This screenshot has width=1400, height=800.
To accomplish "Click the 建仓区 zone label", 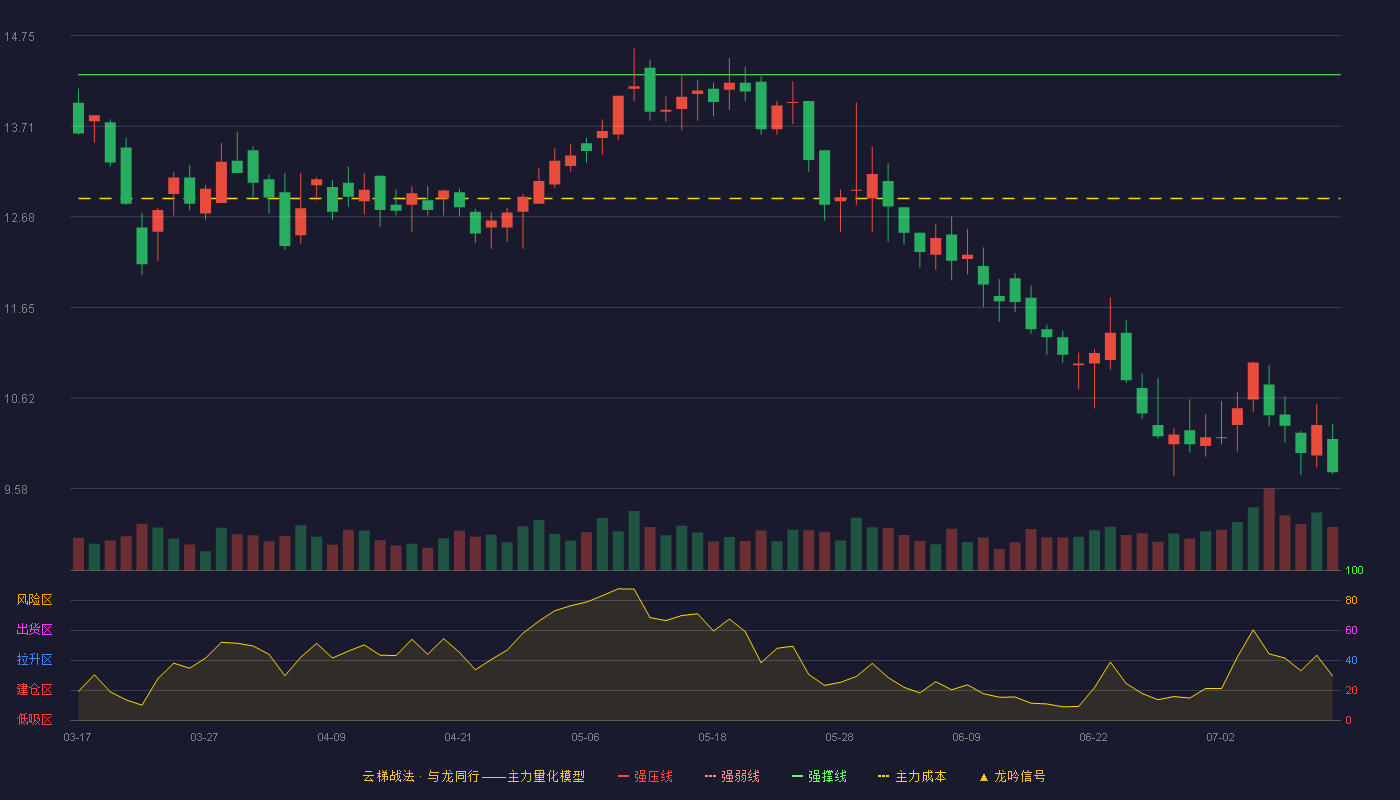I will [x=34, y=690].
